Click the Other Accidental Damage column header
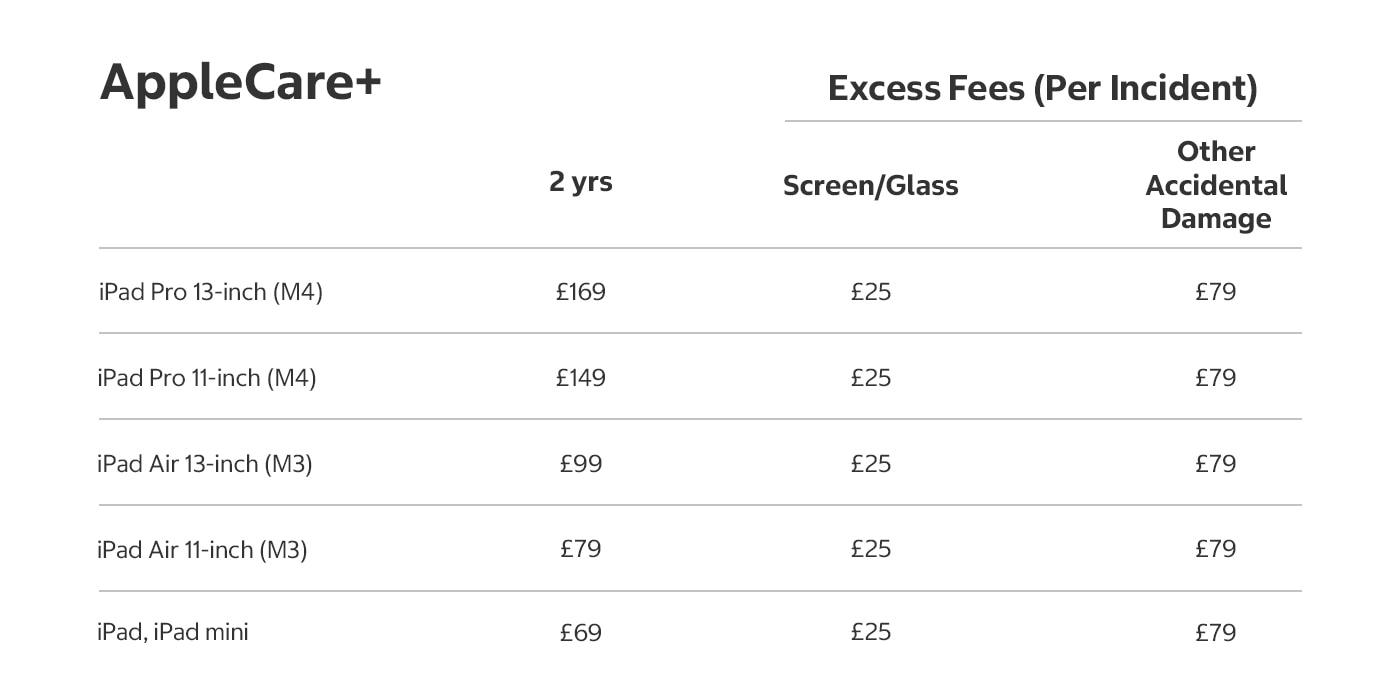The height and width of the screenshot is (700, 1400). tap(1216, 185)
